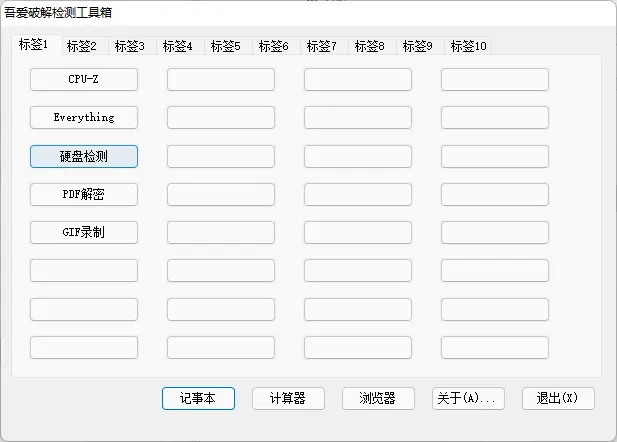This screenshot has width=617, height=442.
Task: Launch the CPU-Z tool button
Action: pos(84,79)
